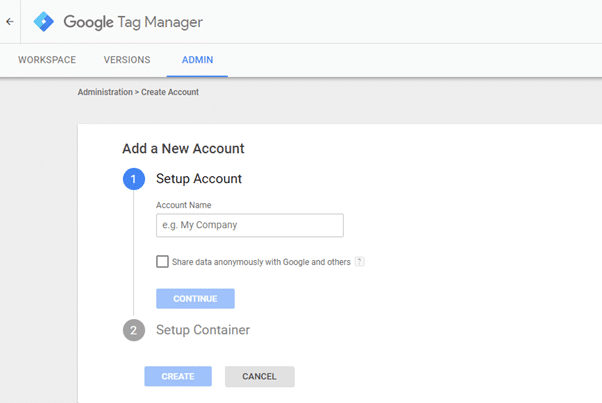Click the step 2 circle icon
This screenshot has height=403, width=602.
click(x=134, y=330)
